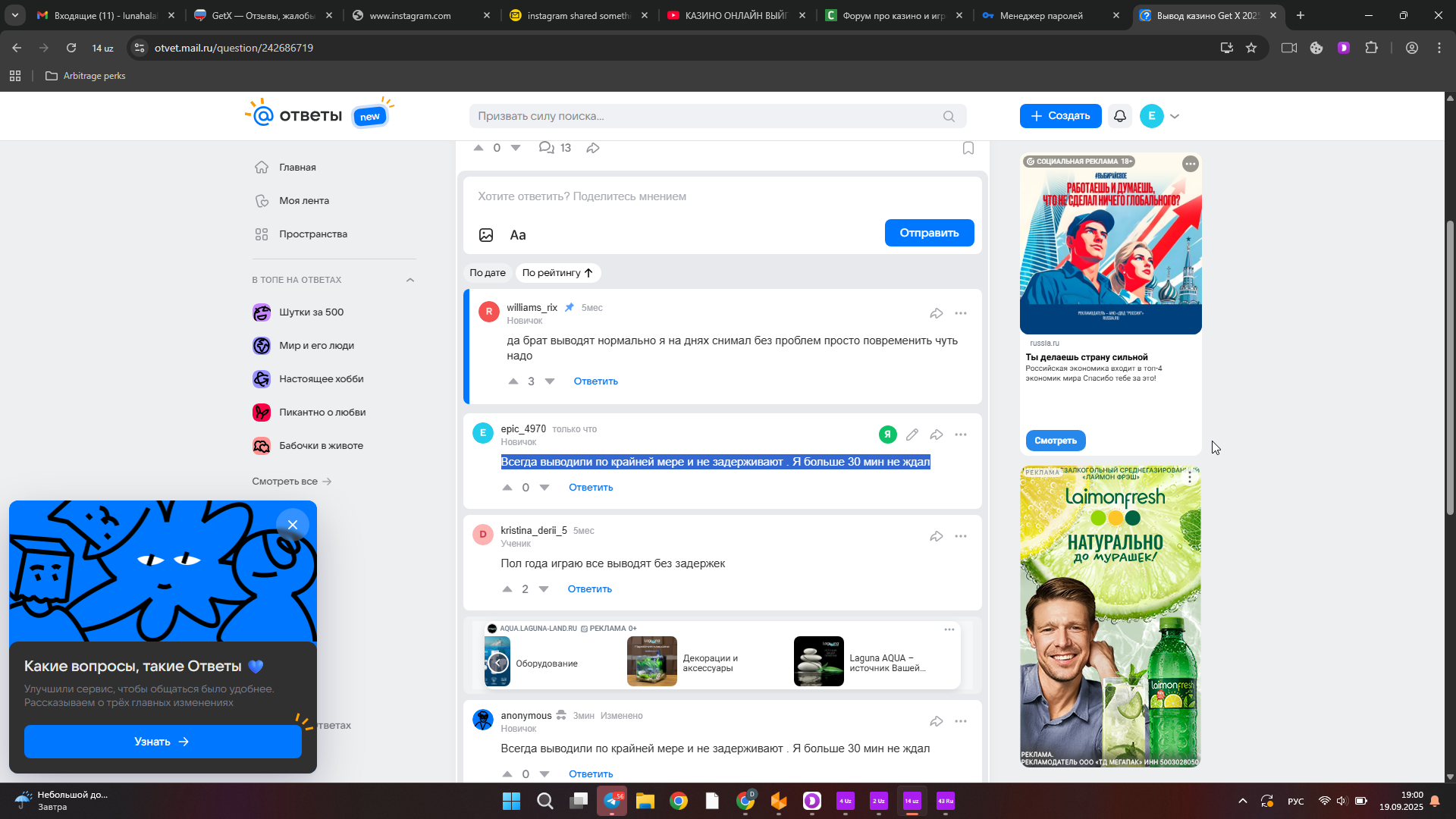Sort answers by date
1456x819 pixels.
488,273
